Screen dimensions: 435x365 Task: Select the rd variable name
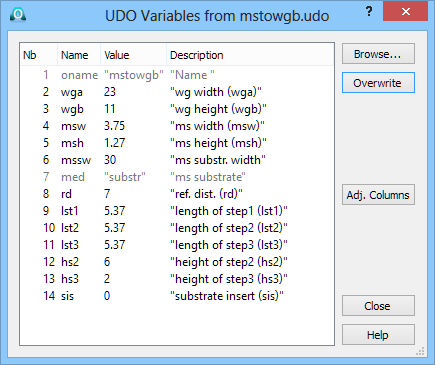66,194
